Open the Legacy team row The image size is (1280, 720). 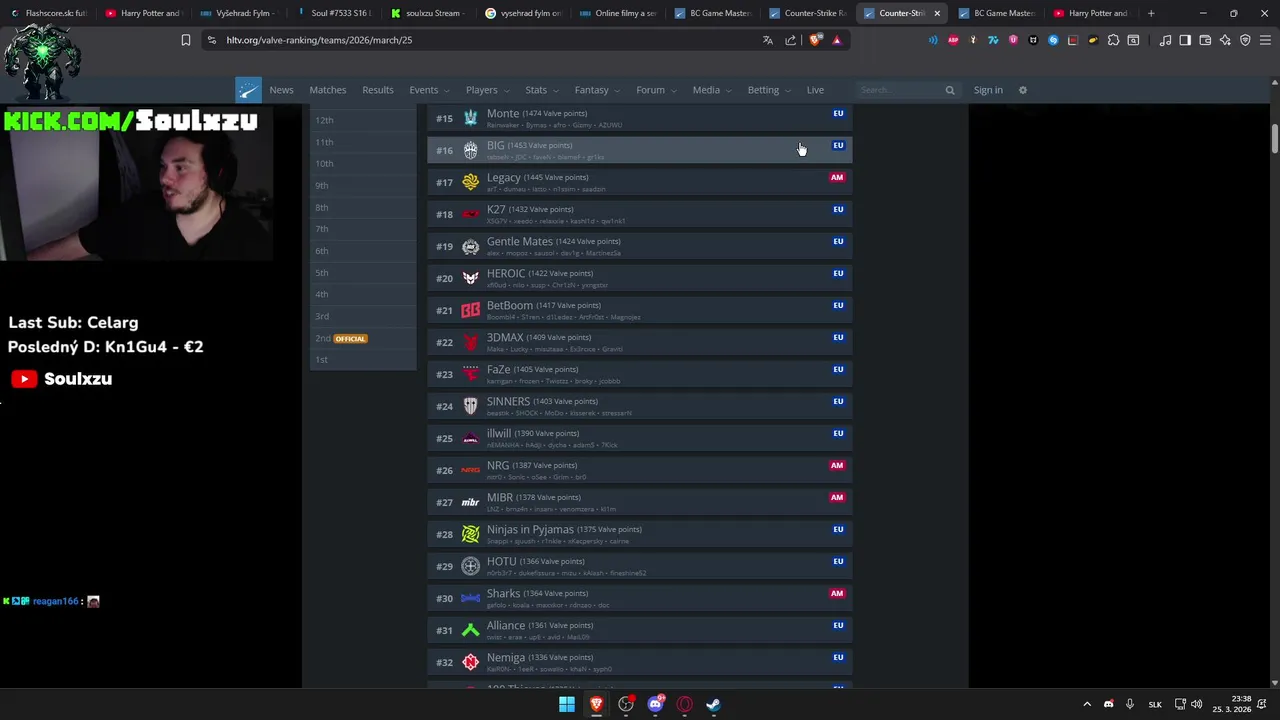[640, 182]
